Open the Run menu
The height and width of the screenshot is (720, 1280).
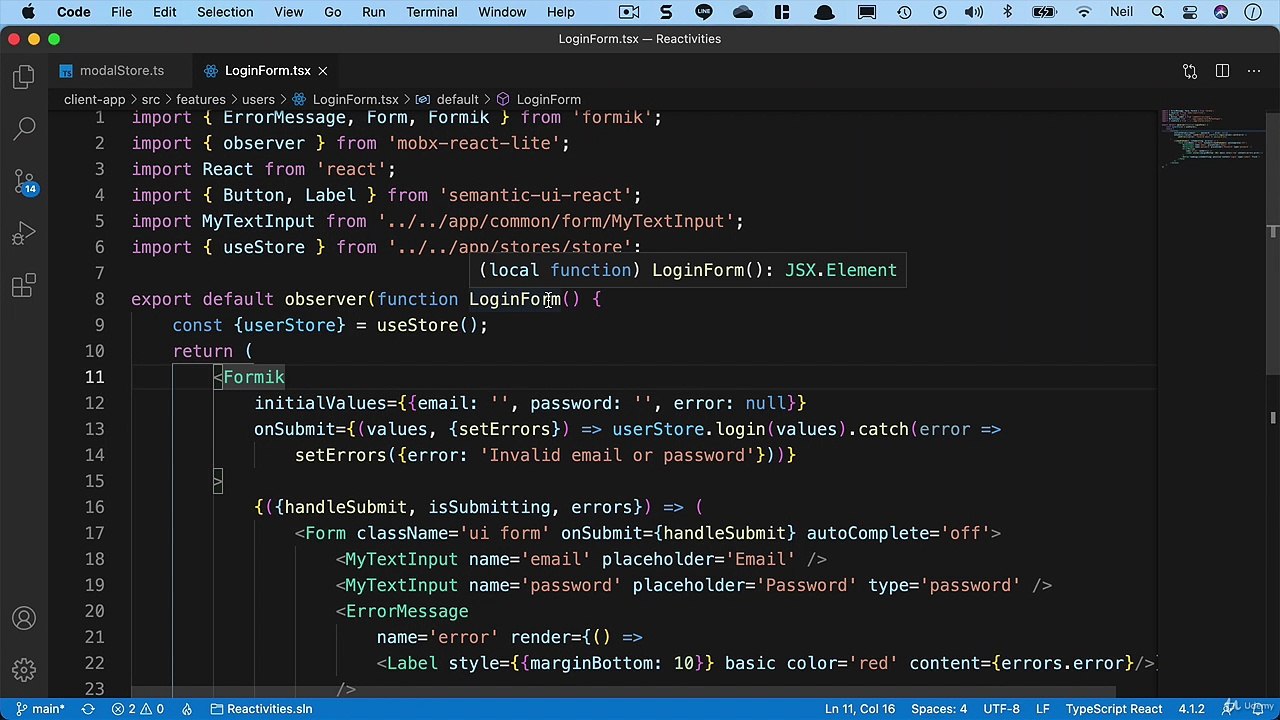(x=373, y=12)
